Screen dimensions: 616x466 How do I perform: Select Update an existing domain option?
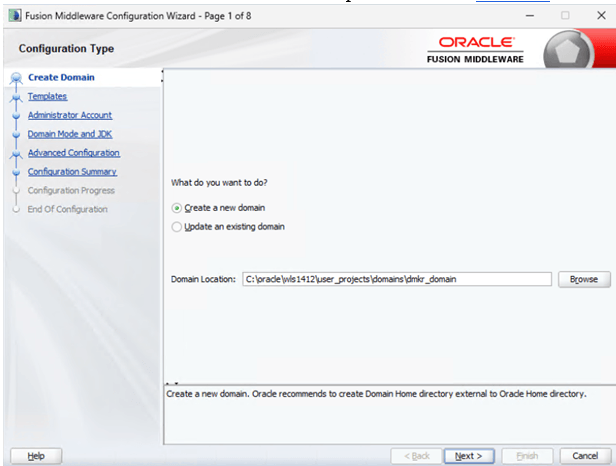[x=177, y=227]
